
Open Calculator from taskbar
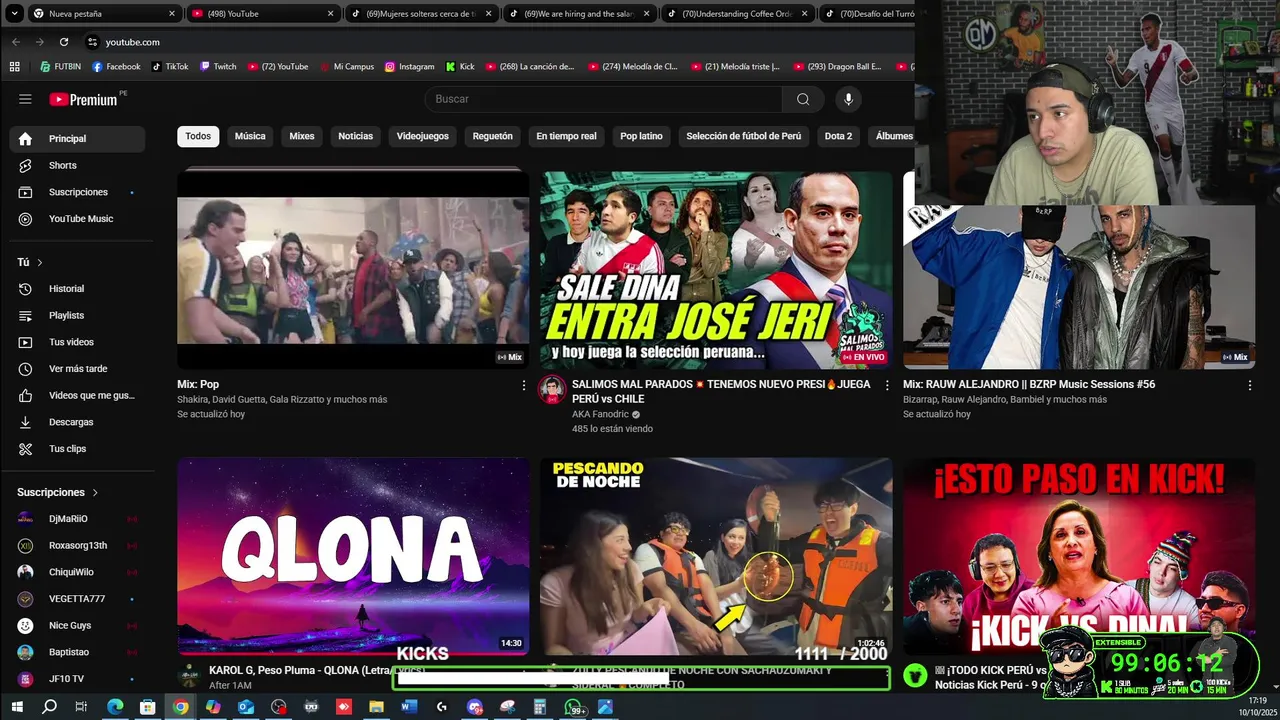[x=540, y=707]
